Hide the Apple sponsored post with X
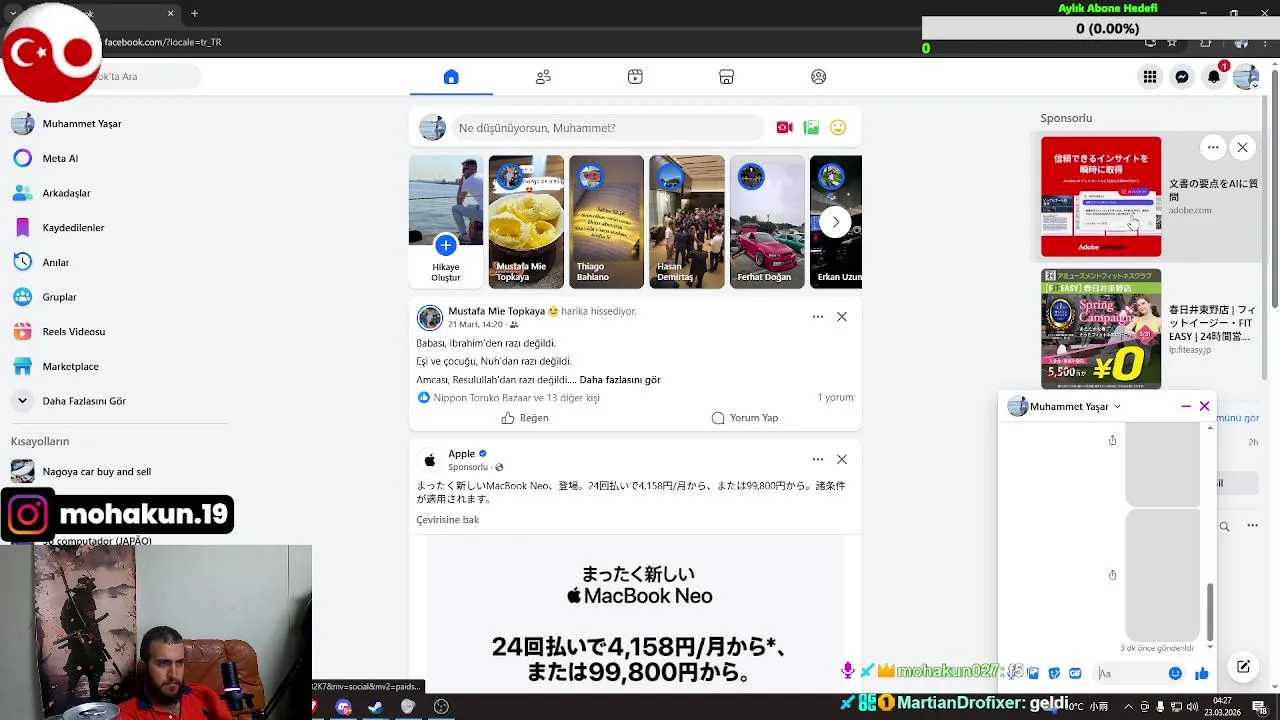This screenshot has width=1280, height=720. click(842, 459)
